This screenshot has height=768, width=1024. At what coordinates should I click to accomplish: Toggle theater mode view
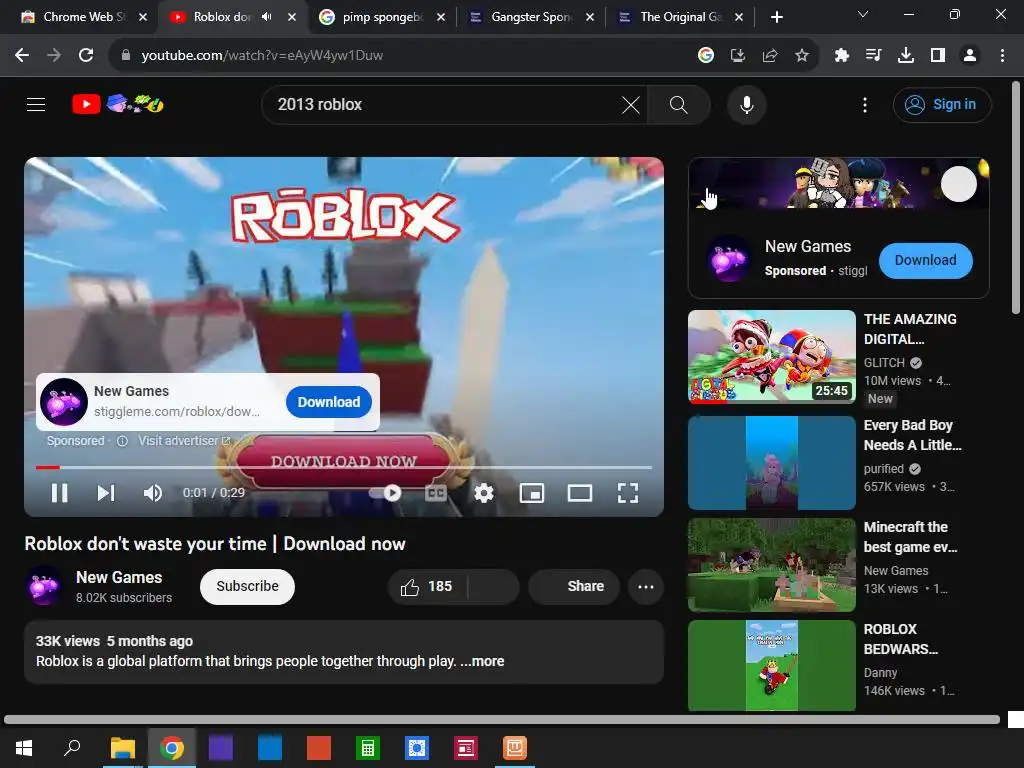pyautogui.click(x=579, y=493)
